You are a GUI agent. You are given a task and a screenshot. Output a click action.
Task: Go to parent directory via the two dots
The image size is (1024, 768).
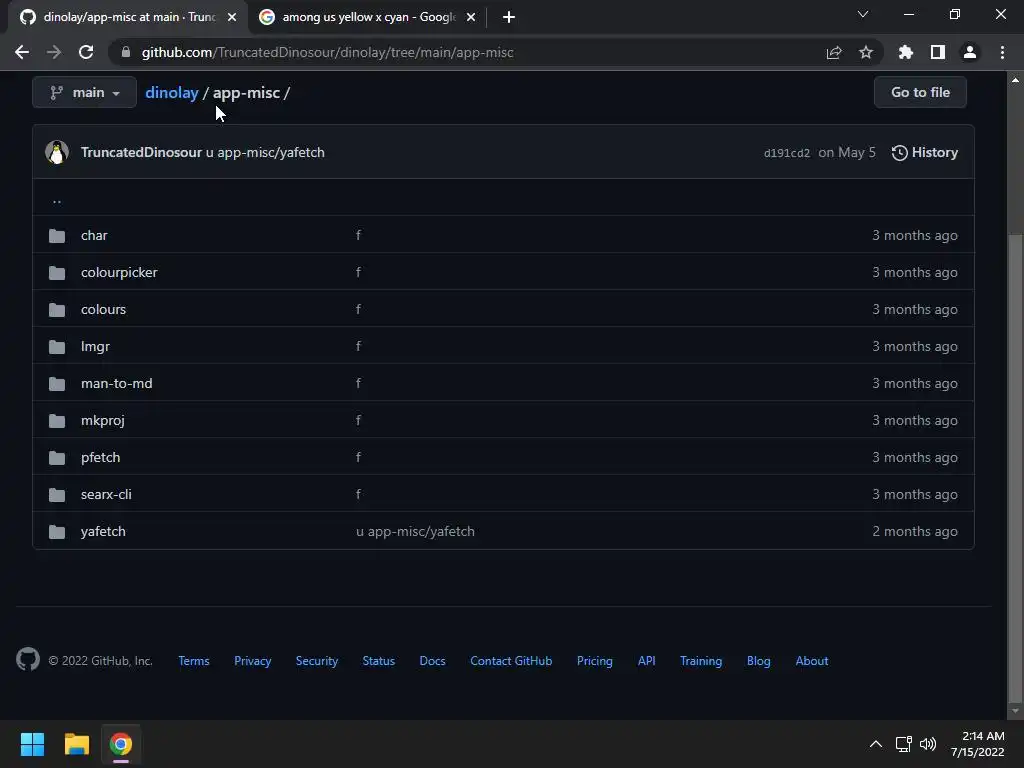point(57,199)
